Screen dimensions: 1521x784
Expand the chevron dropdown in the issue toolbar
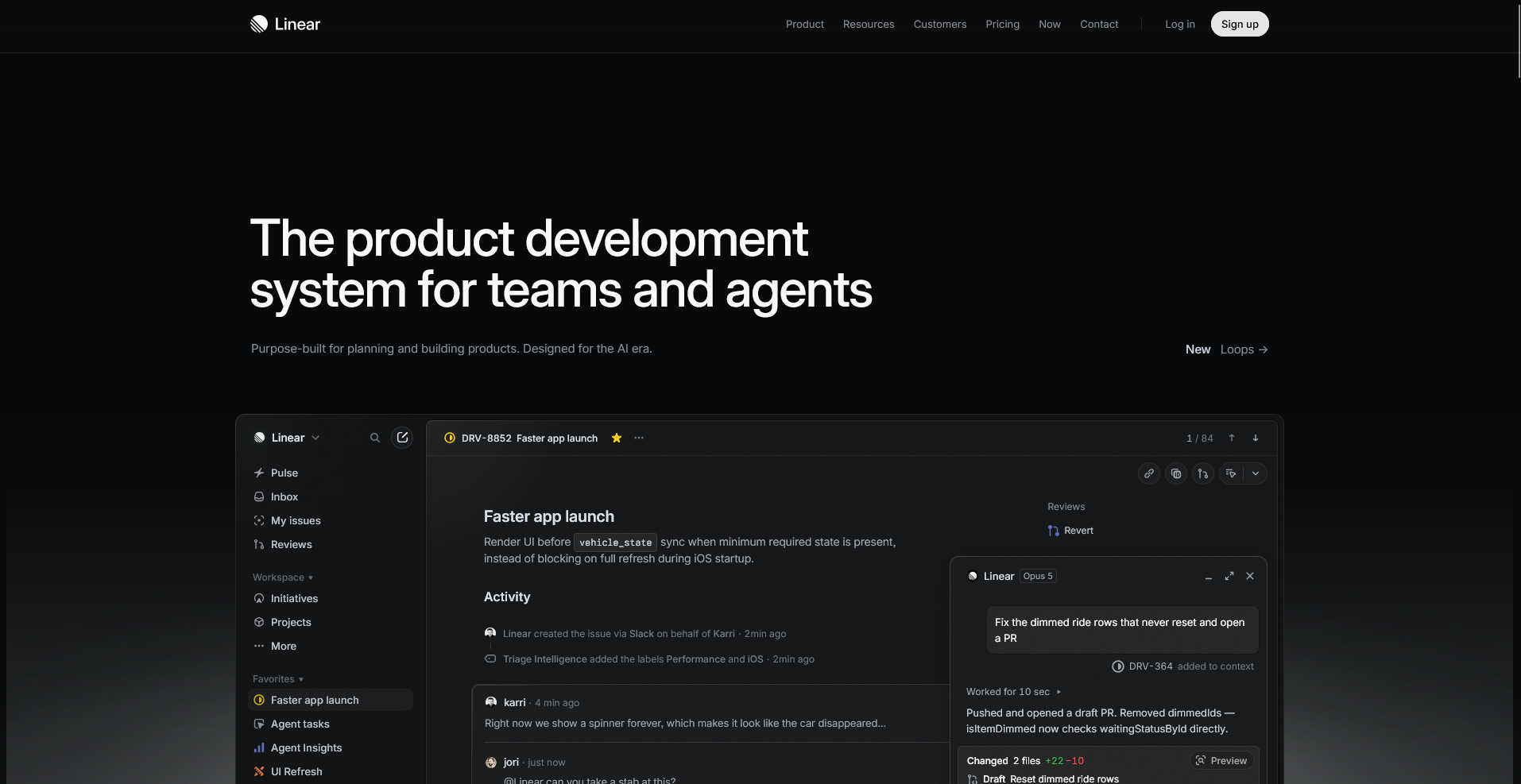1256,473
